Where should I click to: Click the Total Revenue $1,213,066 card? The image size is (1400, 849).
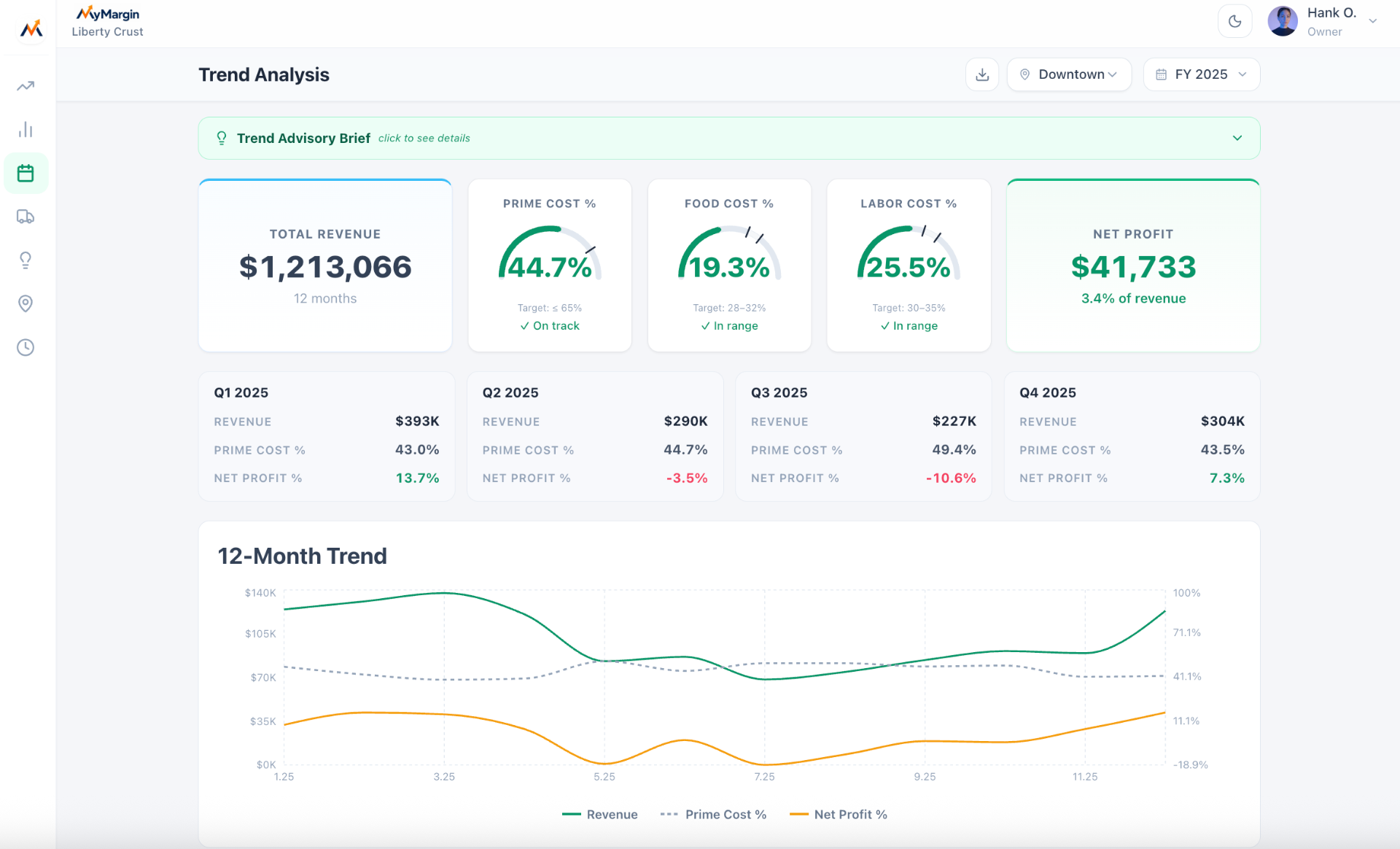(x=325, y=265)
